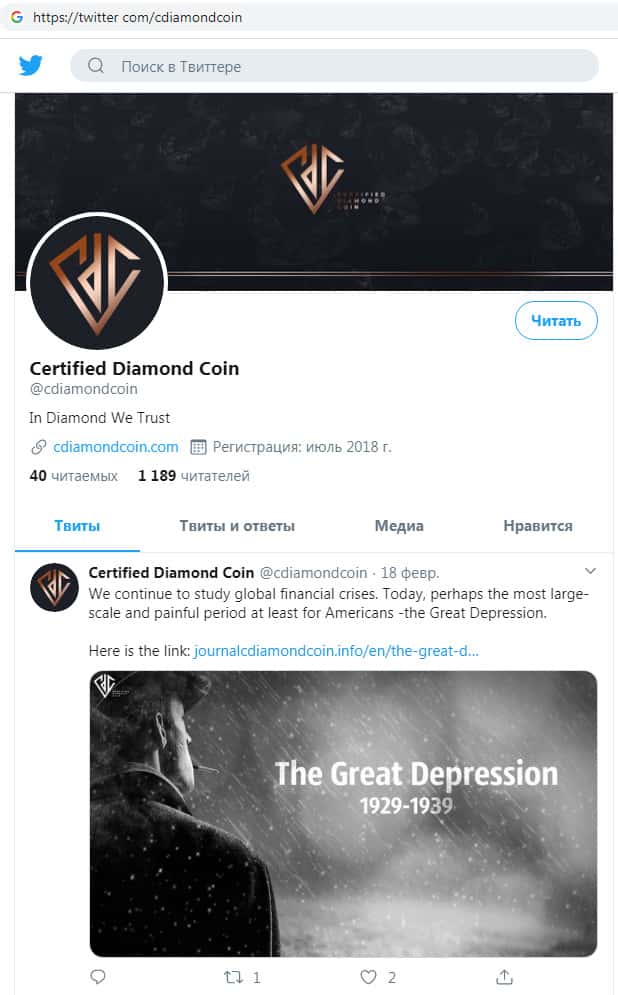Click the calendar icon next to registration date
The height and width of the screenshot is (995, 618).
coord(199,447)
